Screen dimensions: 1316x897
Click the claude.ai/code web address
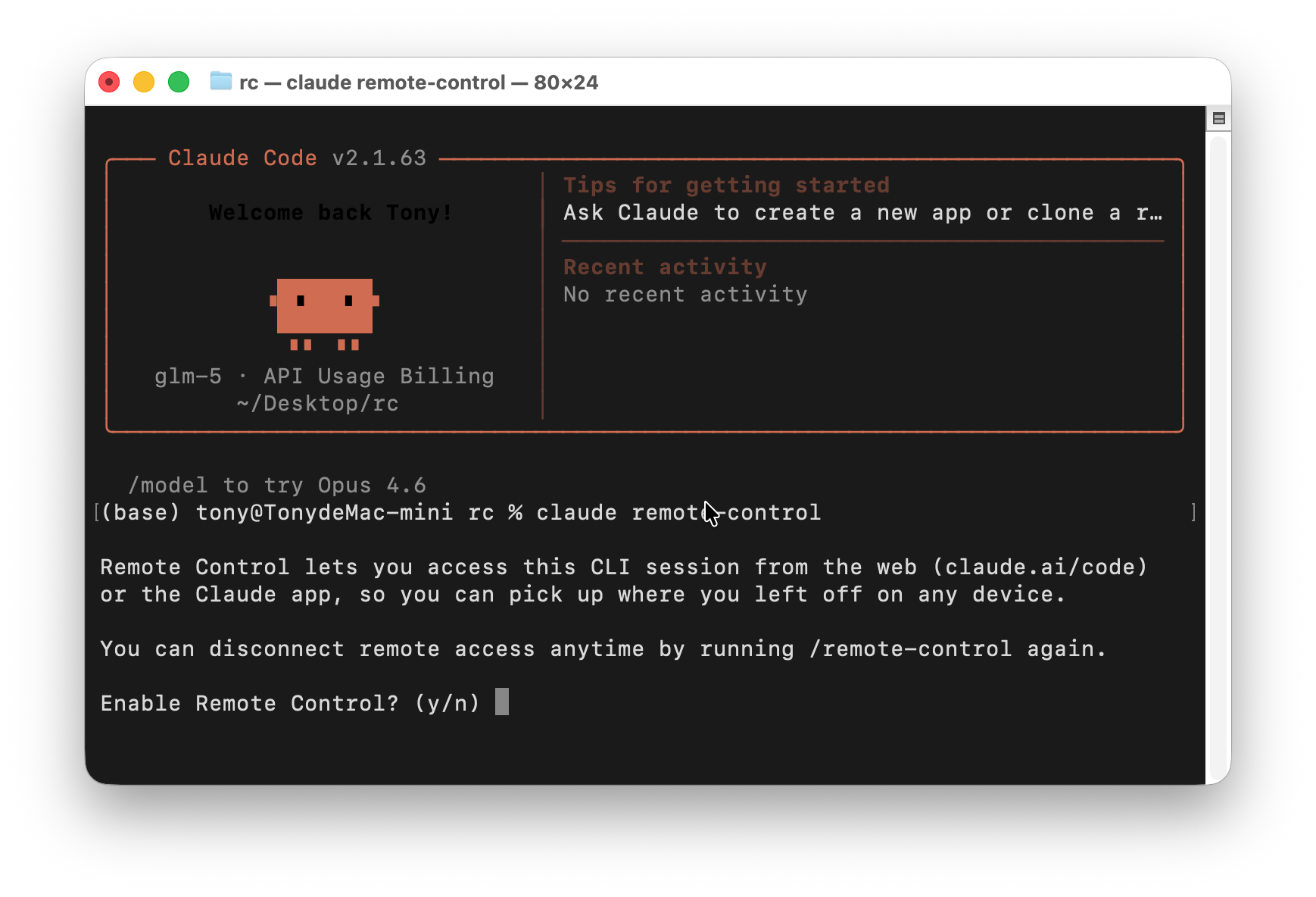[x=1040, y=567]
